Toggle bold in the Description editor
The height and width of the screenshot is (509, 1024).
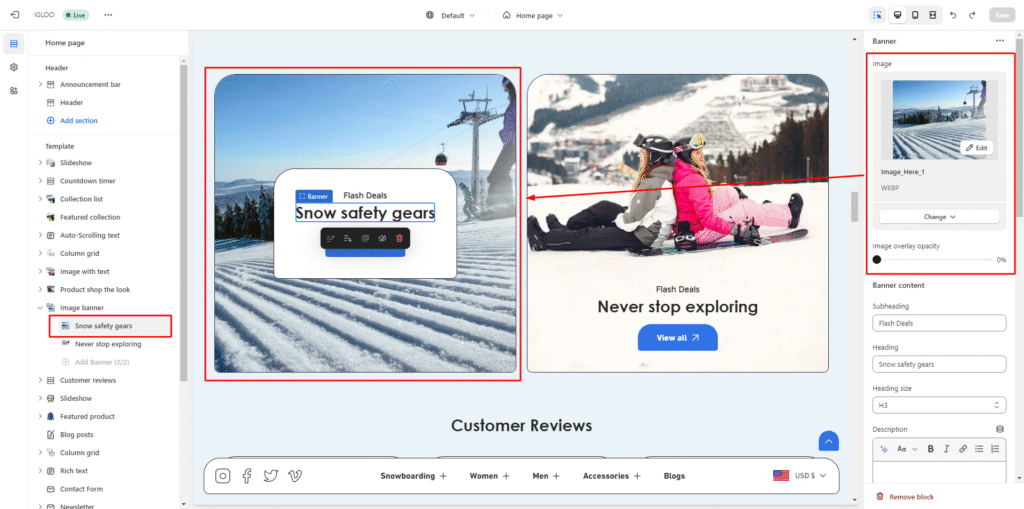click(x=930, y=449)
